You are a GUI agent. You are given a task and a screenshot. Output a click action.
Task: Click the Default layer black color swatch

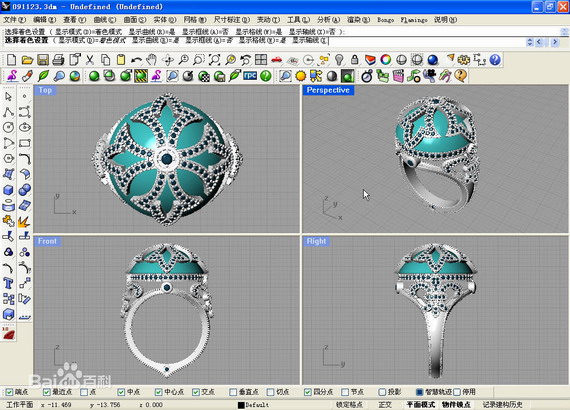tap(241, 405)
